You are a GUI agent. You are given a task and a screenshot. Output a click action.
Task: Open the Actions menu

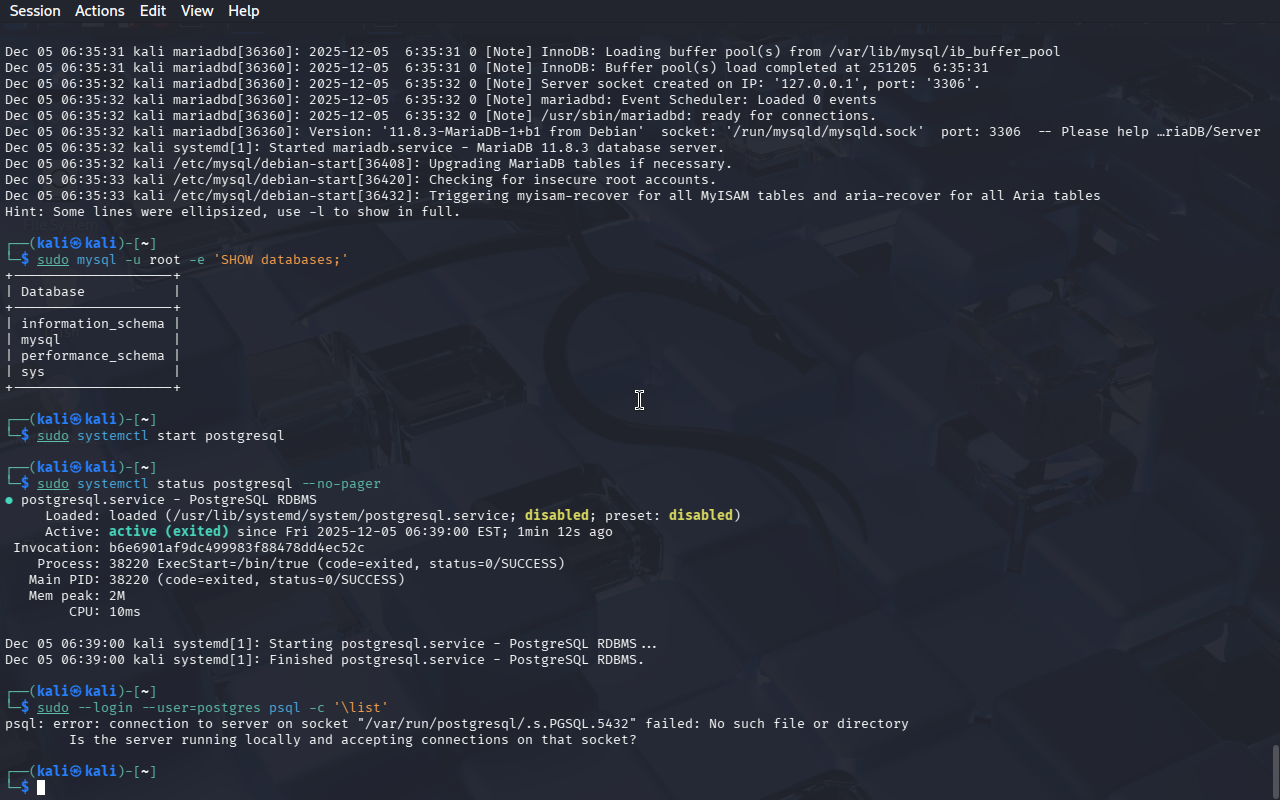click(100, 11)
